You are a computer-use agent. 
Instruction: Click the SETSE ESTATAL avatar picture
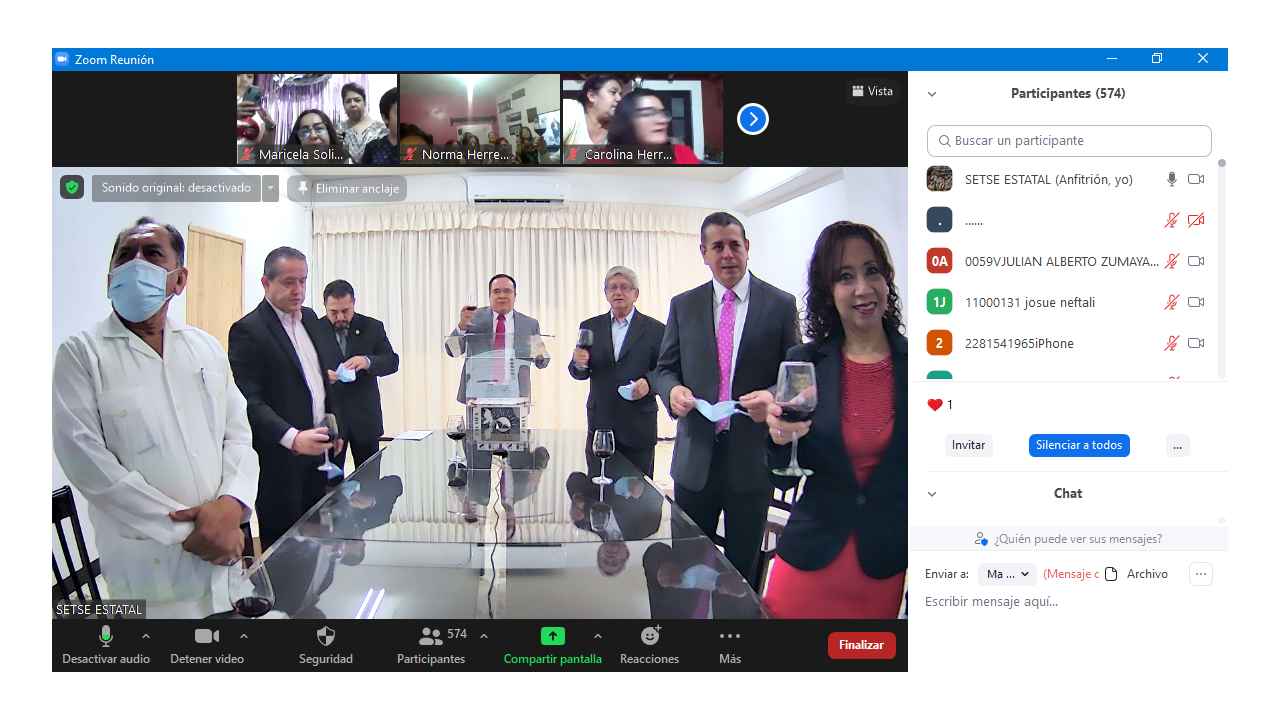(x=939, y=179)
